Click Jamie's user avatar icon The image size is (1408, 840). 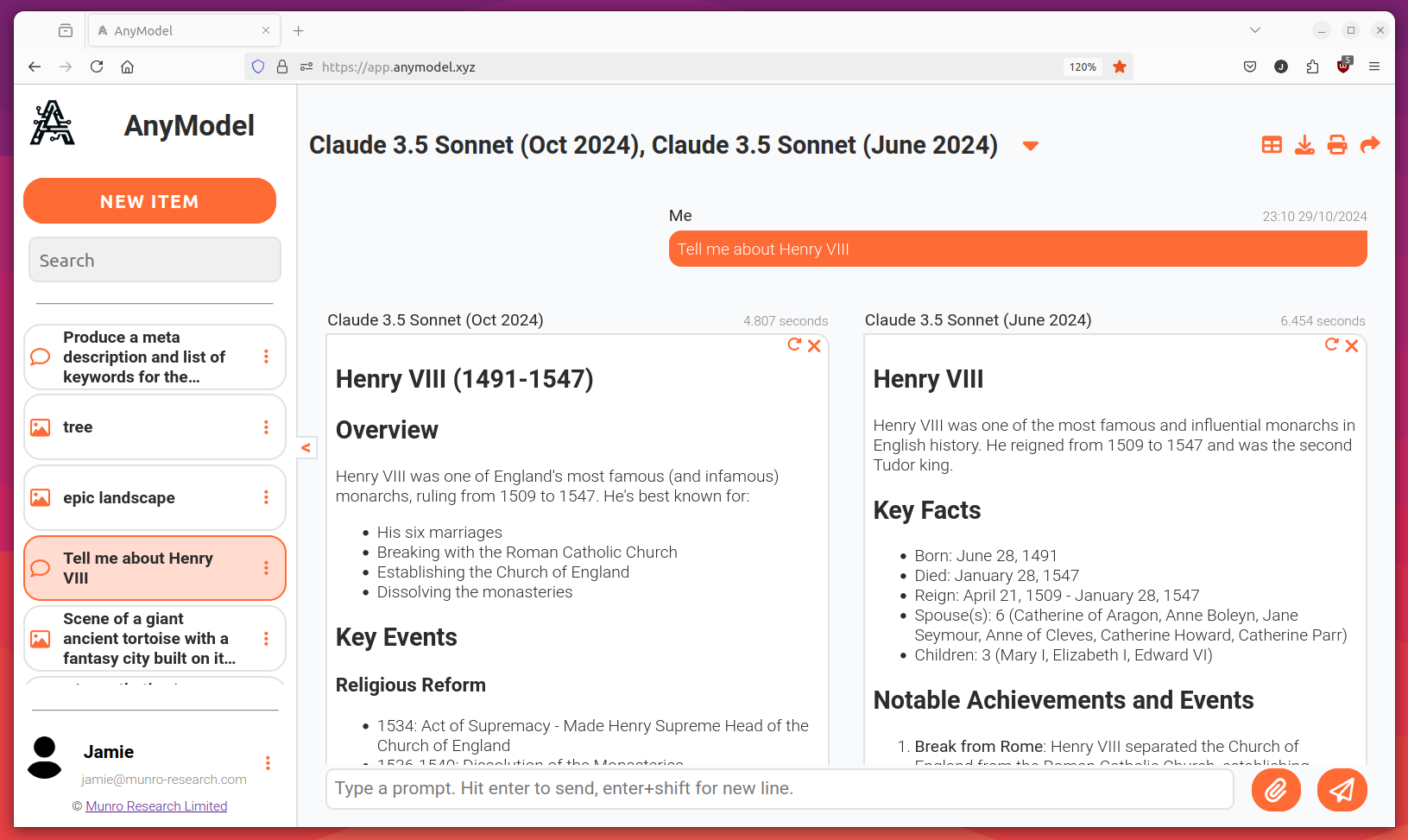45,758
